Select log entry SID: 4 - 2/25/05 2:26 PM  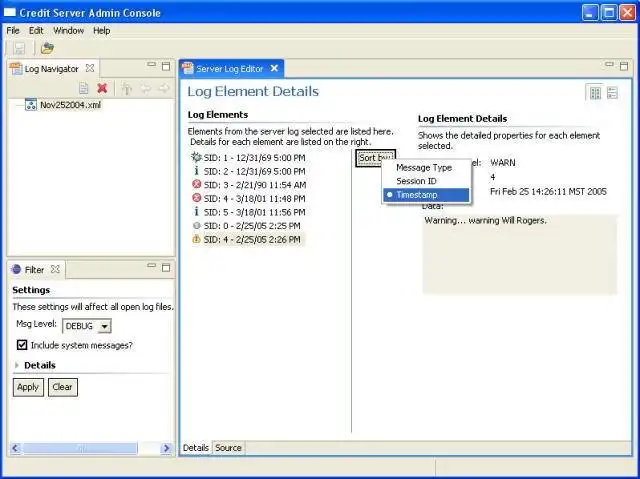pyautogui.click(x=252, y=240)
